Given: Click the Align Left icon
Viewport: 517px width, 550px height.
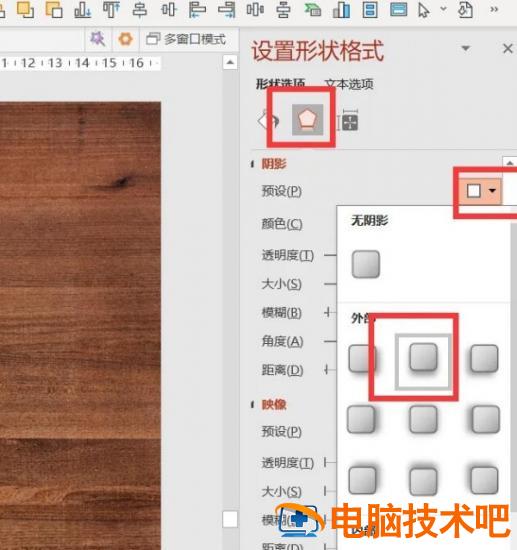Looking at the screenshot, I should [x=197, y=9].
